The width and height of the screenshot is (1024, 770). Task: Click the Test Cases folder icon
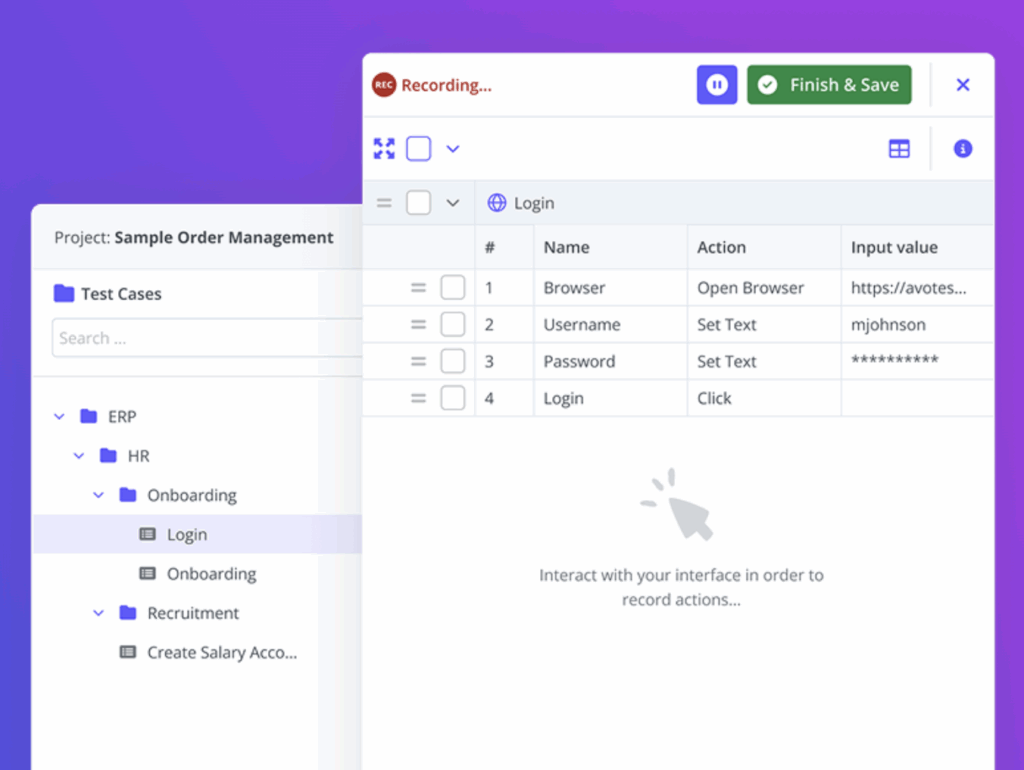coord(64,293)
